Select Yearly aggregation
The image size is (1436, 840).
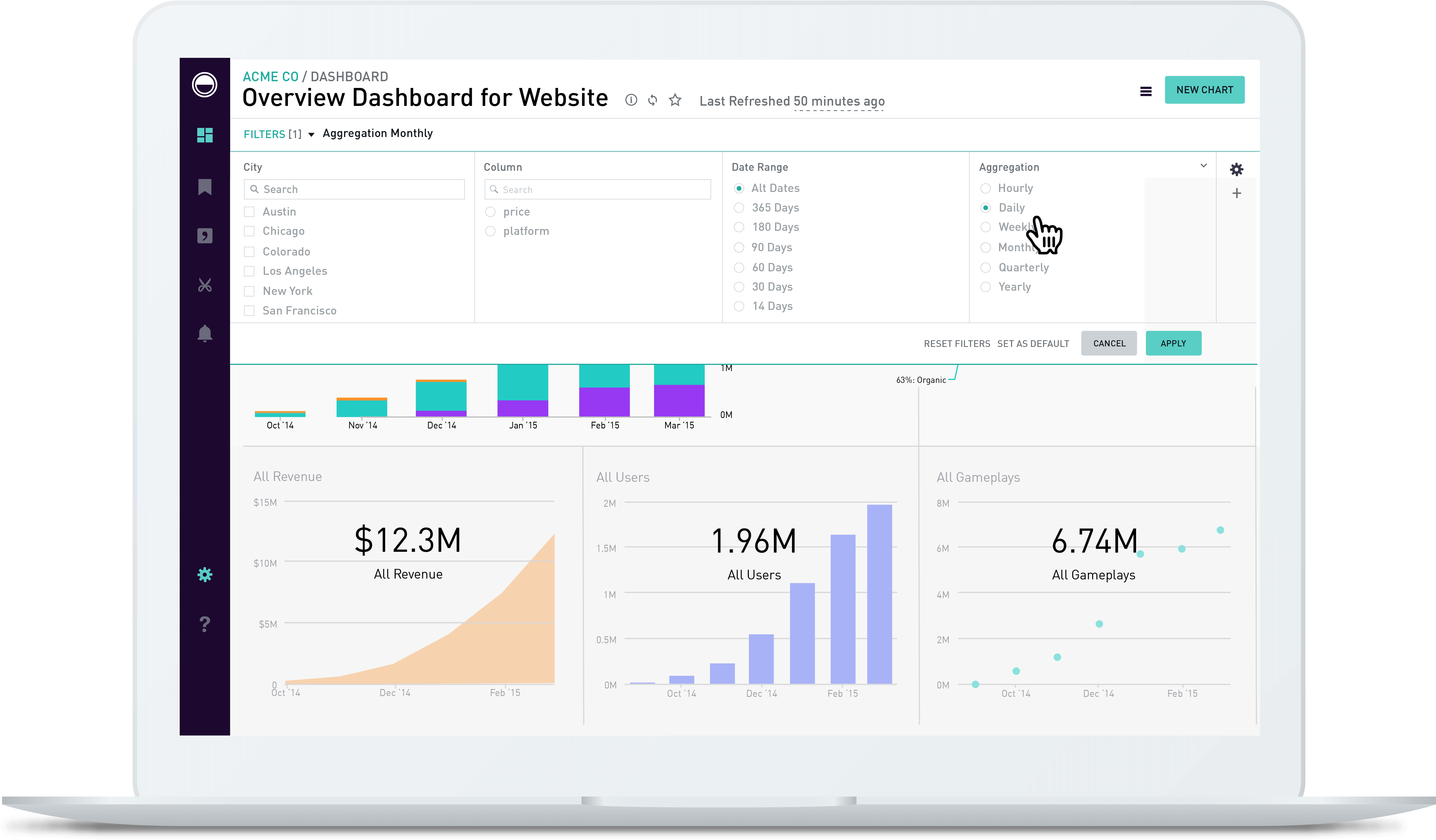click(986, 287)
